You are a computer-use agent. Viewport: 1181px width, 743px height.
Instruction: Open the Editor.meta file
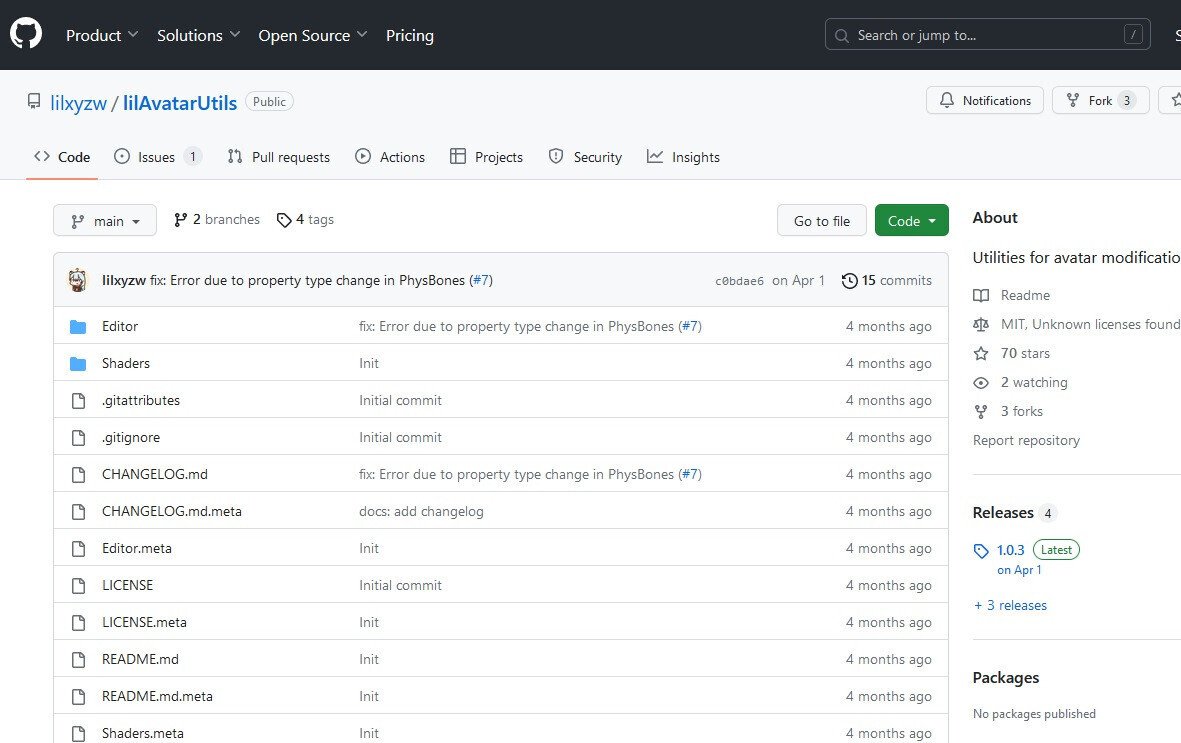pyautogui.click(x=136, y=548)
